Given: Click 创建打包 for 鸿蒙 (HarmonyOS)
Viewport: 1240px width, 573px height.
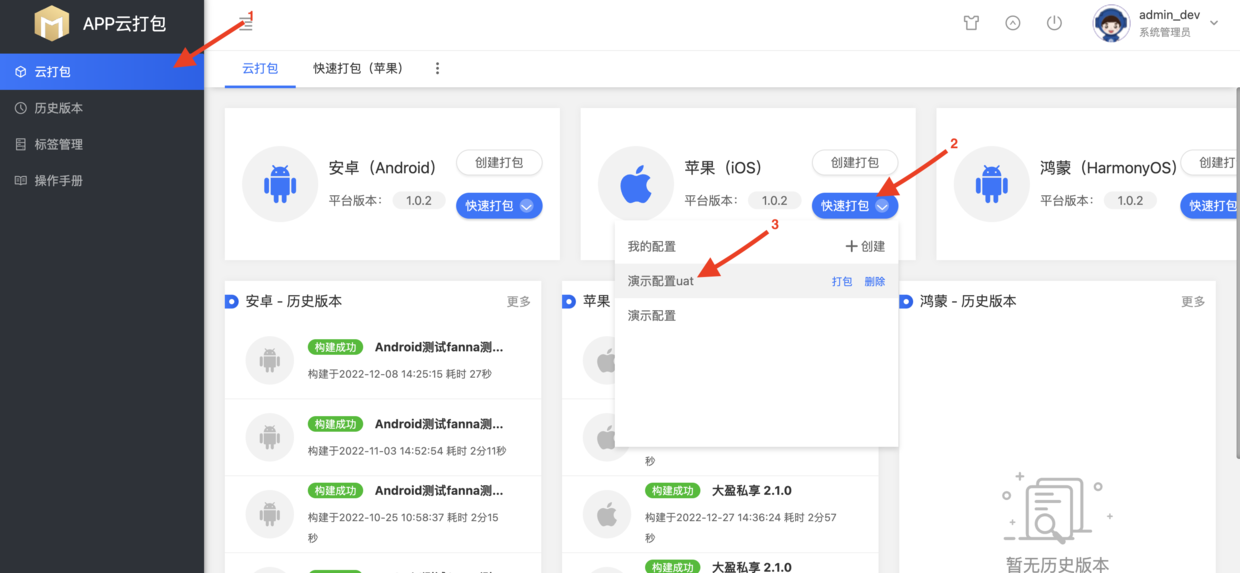Looking at the screenshot, I should pos(1210,163).
